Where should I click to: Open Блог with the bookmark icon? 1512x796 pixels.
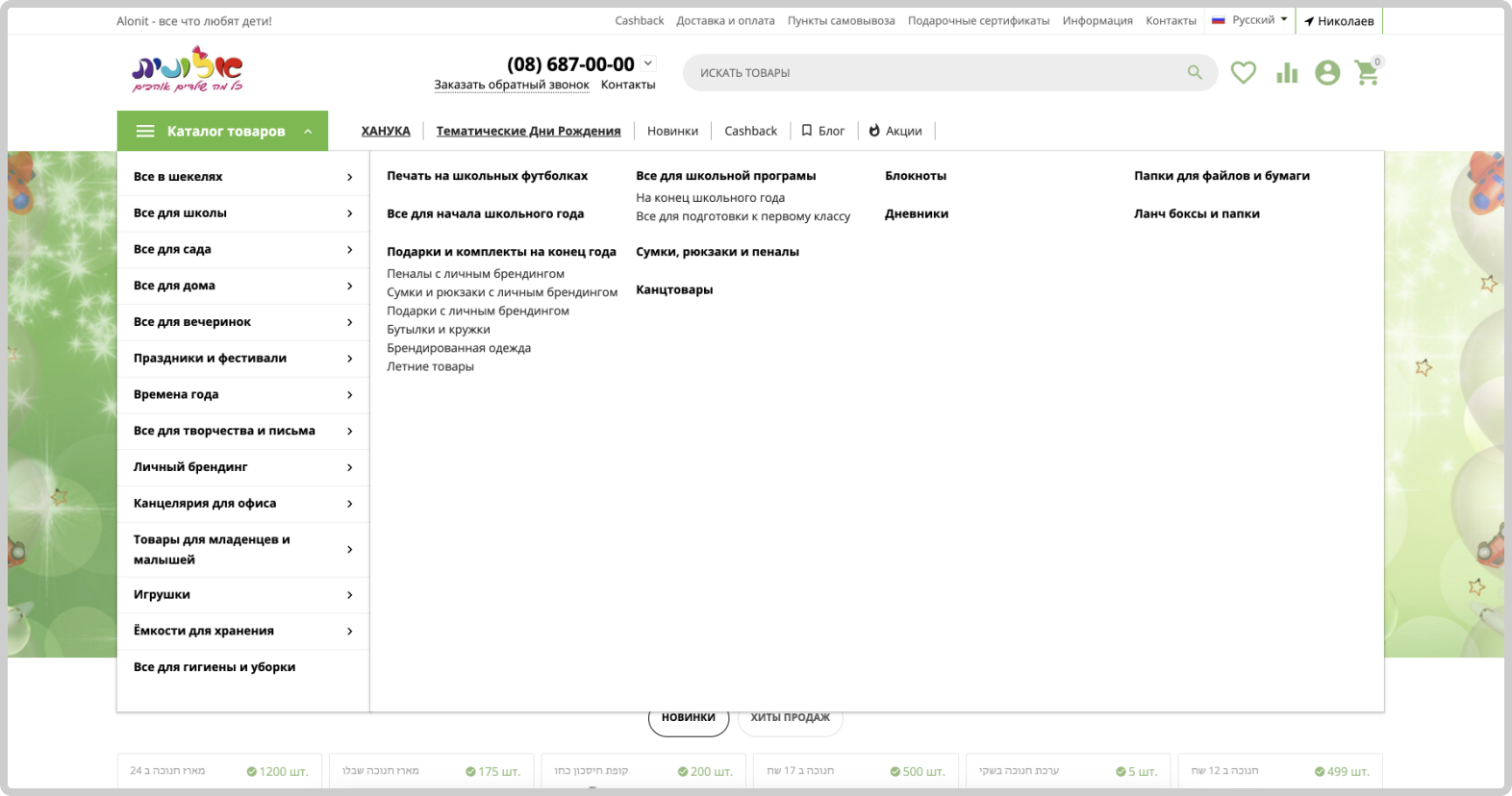(x=822, y=131)
